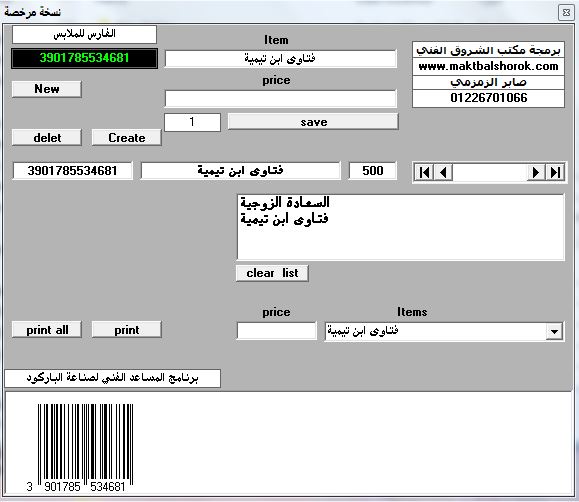Click the Create barcode button
The image size is (579, 502).
(127, 137)
